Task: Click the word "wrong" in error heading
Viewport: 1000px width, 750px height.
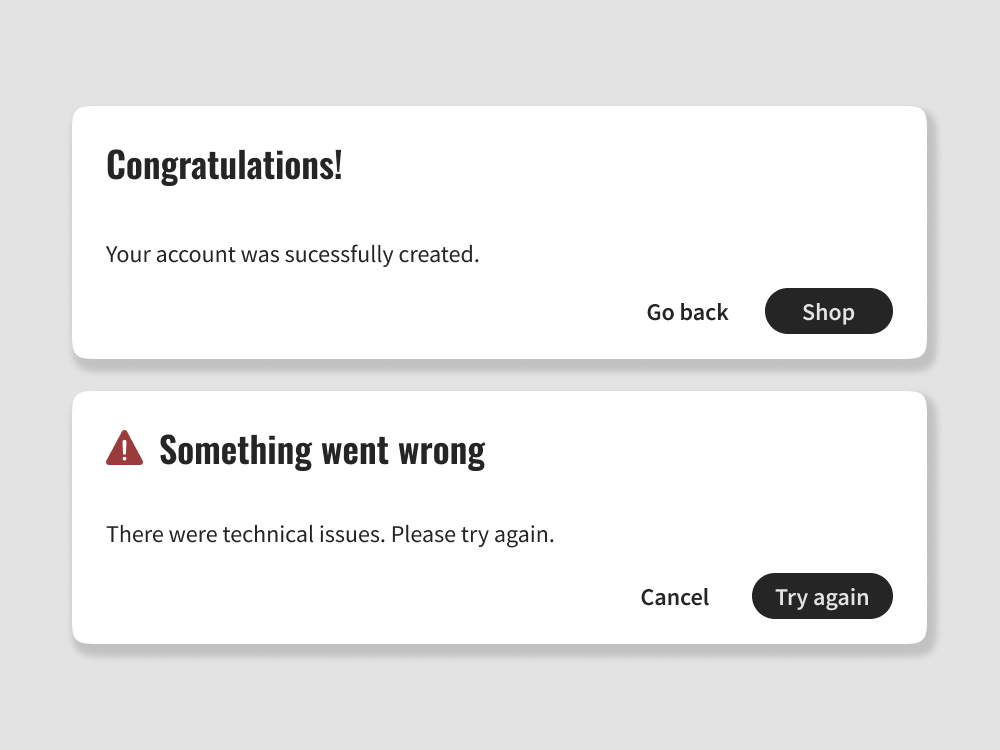Action: click(x=442, y=451)
